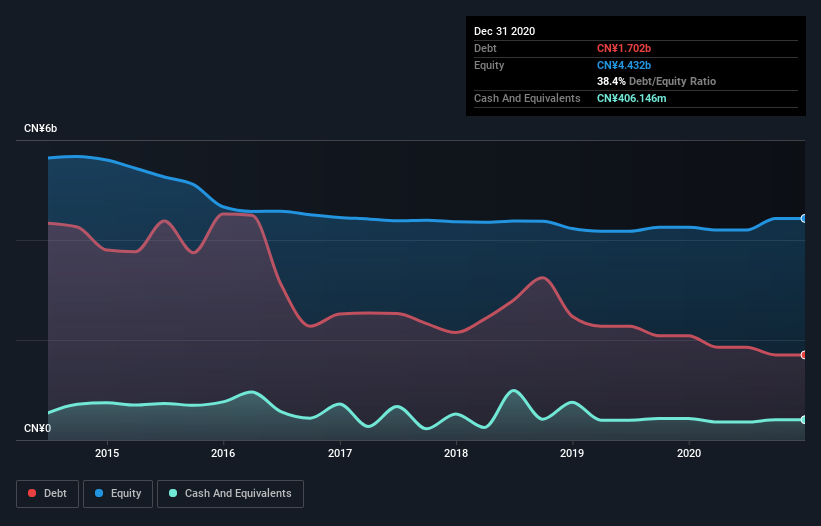Click the CN¥0 y-axis label
Viewport: 821px width, 526px height.
pyautogui.click(x=37, y=428)
